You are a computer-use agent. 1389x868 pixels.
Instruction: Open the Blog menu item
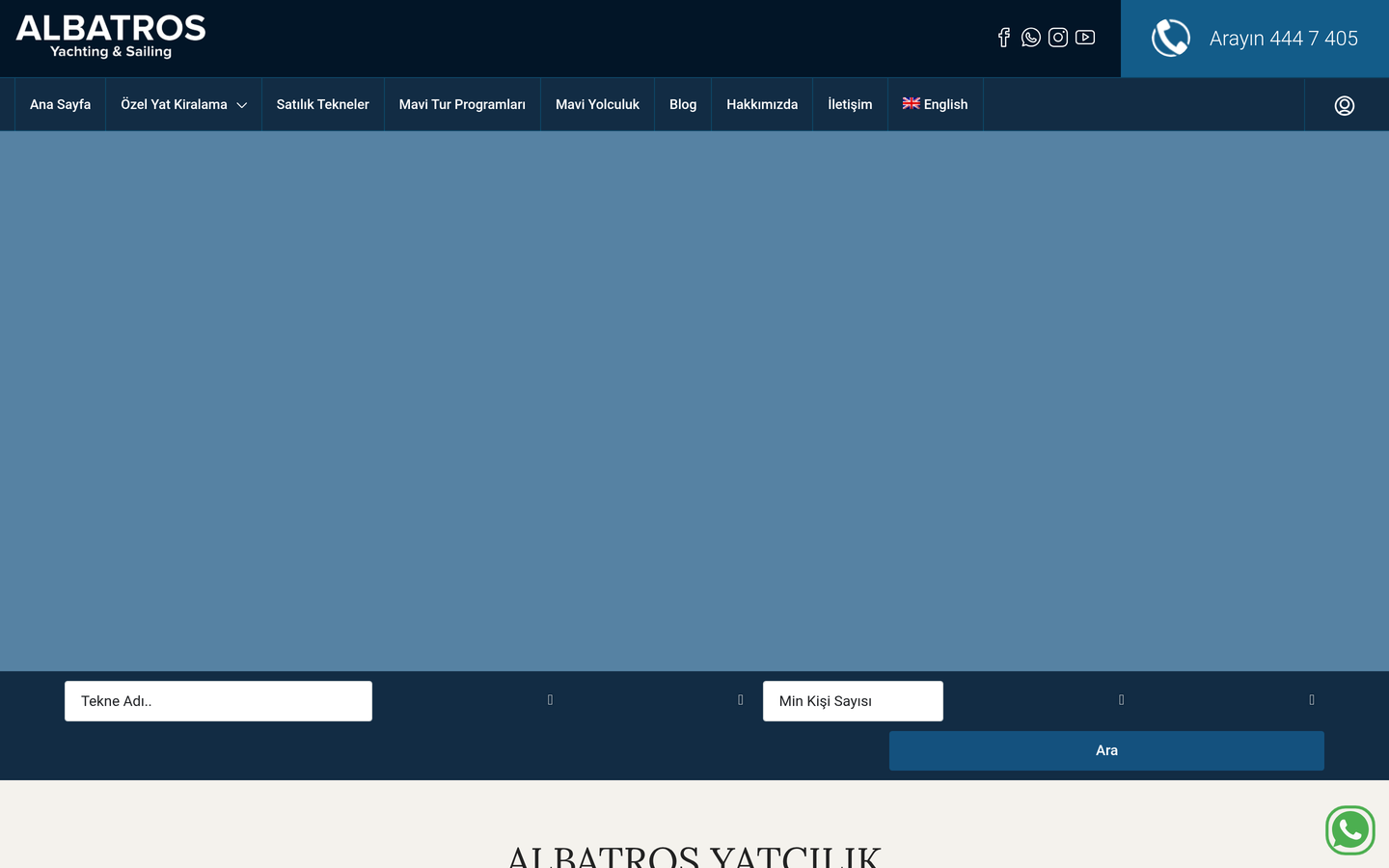[x=683, y=104]
